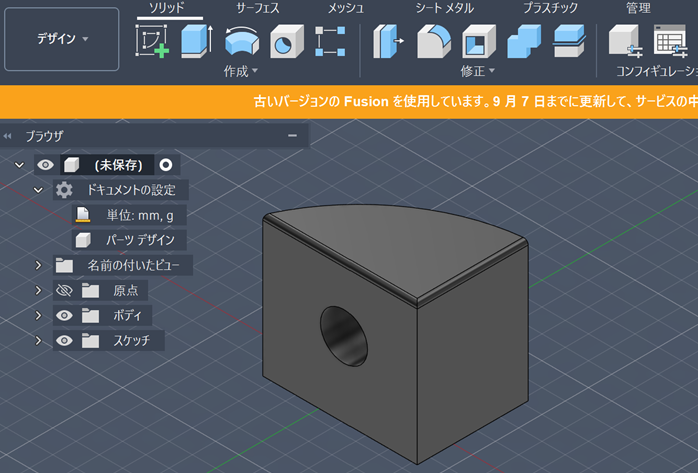Switch to the シート メタル tab
Viewport: 698px width, 473px height.
tap(444, 8)
